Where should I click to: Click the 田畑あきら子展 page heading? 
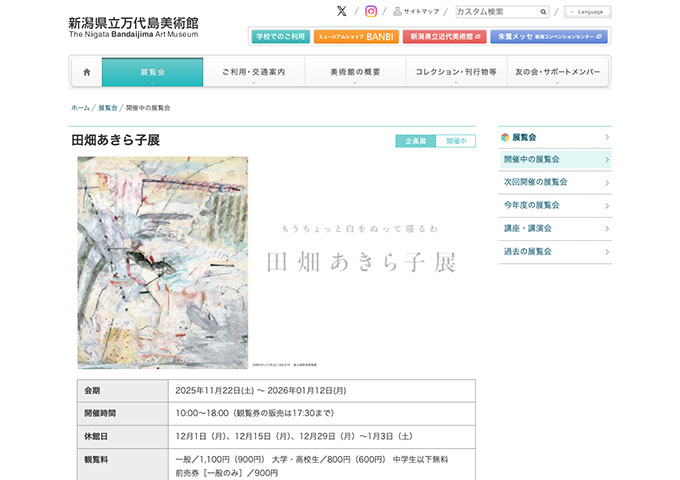115,140
